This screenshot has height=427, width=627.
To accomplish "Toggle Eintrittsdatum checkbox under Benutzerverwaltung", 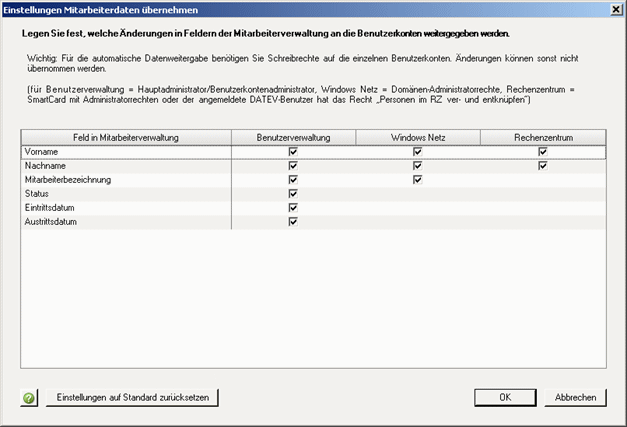I will coord(293,208).
